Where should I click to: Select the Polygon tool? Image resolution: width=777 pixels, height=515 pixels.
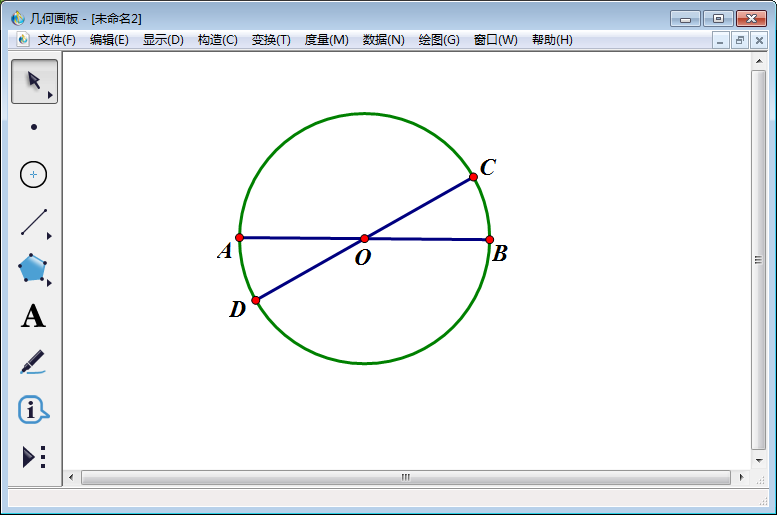coord(33,269)
